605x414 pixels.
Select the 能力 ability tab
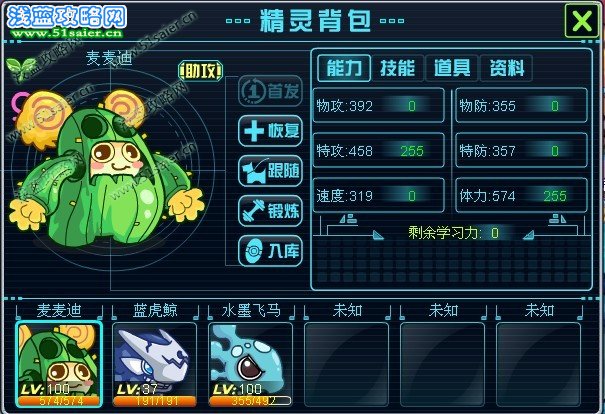pos(344,68)
